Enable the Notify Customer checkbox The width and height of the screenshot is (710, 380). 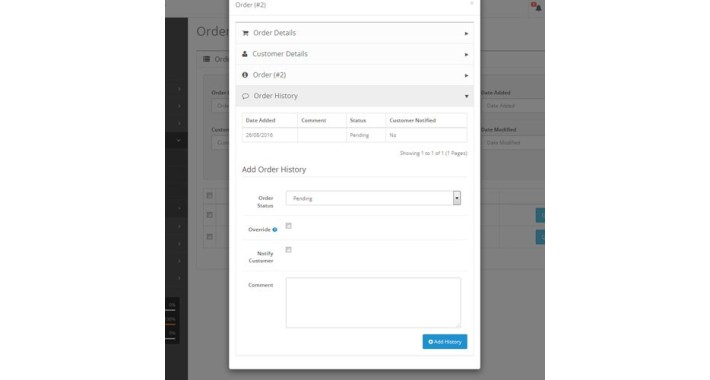pos(288,250)
